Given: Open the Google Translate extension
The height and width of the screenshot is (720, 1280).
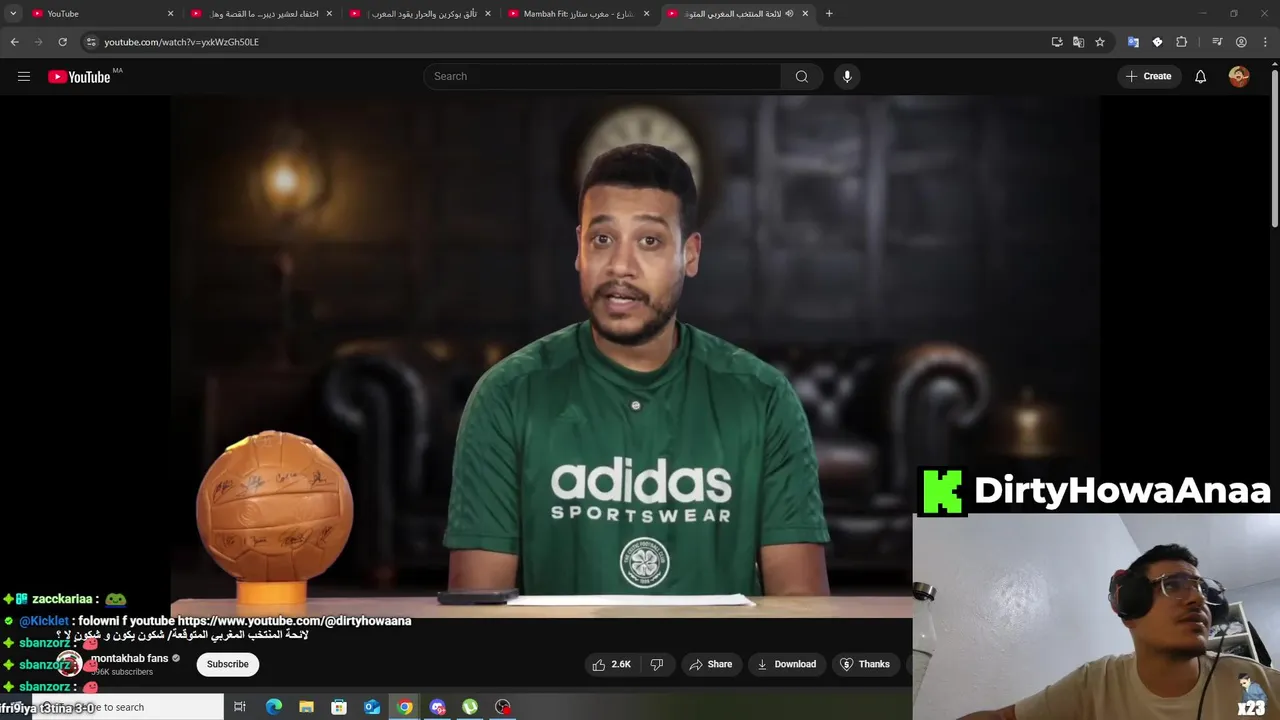Looking at the screenshot, I should click(x=1133, y=42).
